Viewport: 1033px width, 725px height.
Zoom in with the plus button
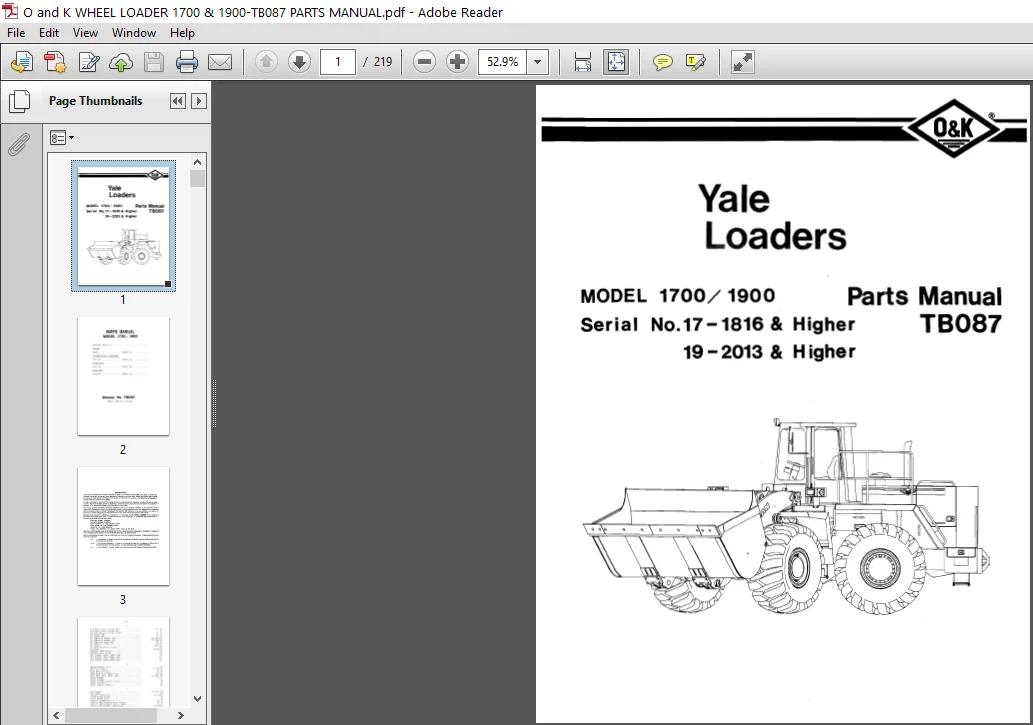click(457, 62)
